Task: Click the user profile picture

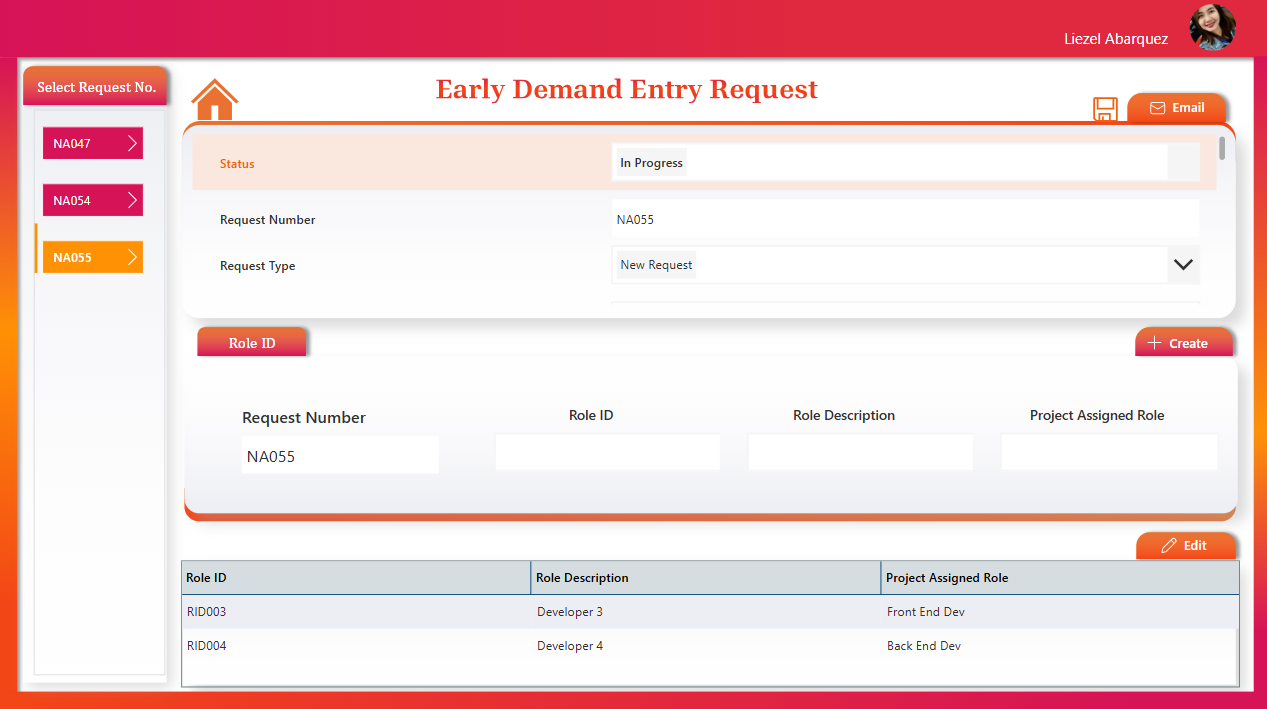Action: click(1212, 28)
